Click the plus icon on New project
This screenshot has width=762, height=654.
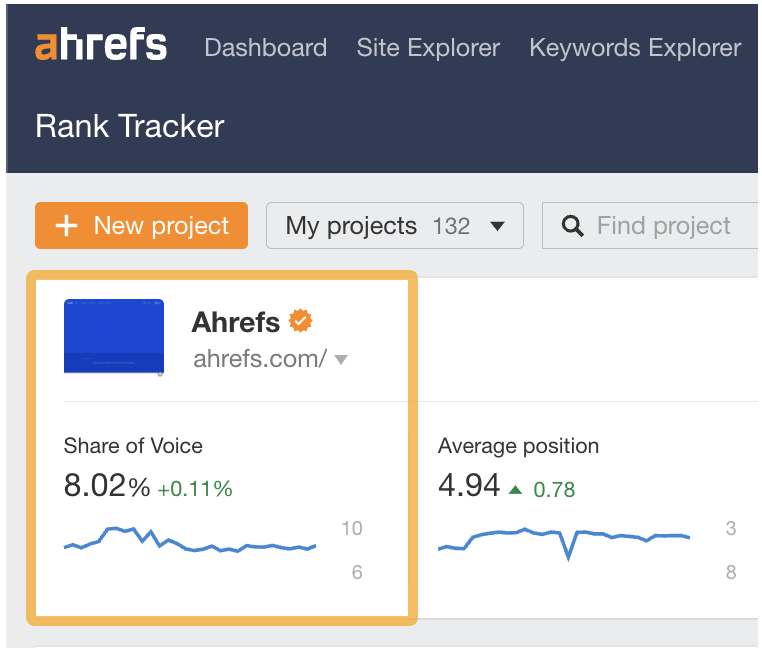[66, 226]
